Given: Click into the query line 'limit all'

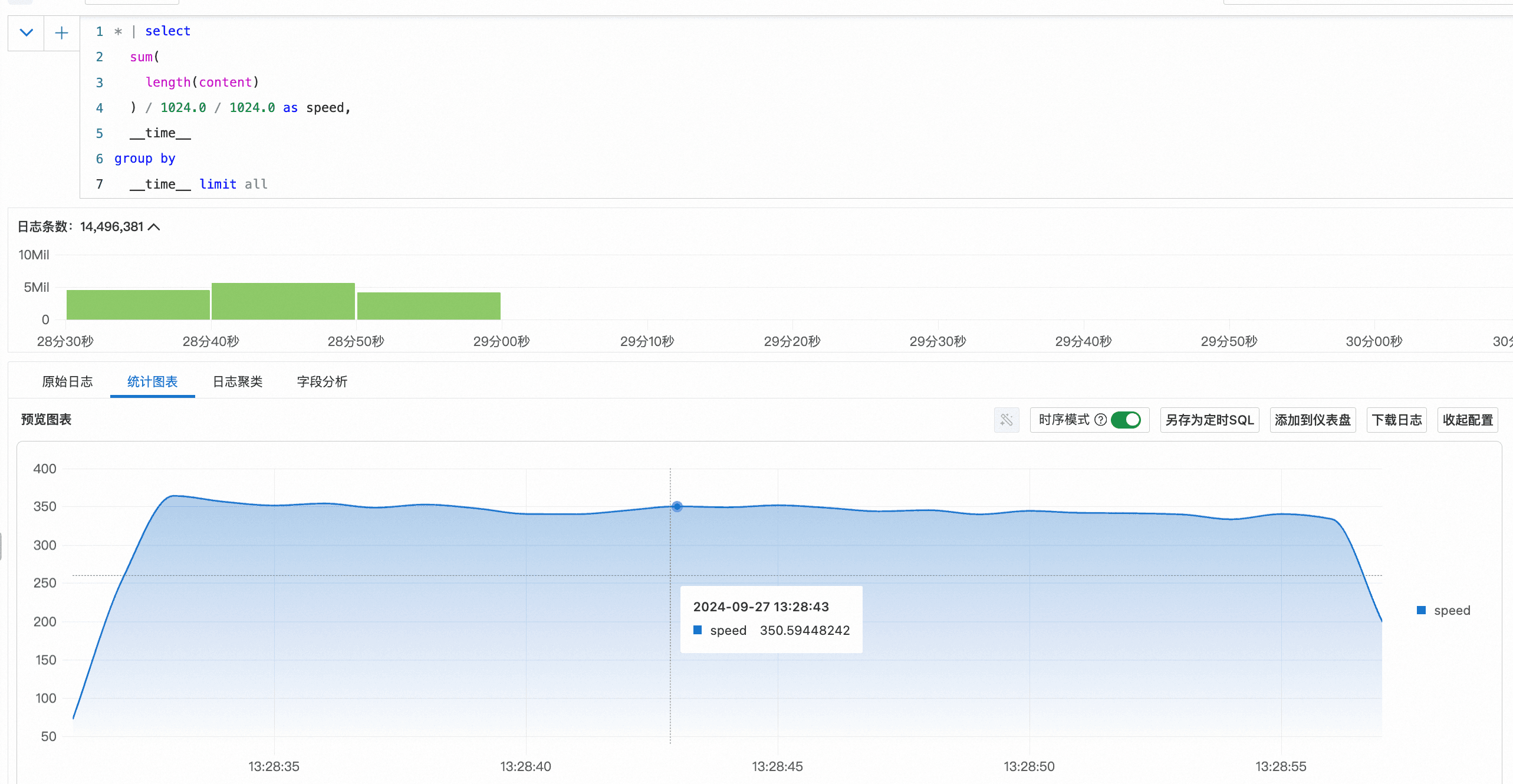Looking at the screenshot, I should pyautogui.click(x=233, y=184).
